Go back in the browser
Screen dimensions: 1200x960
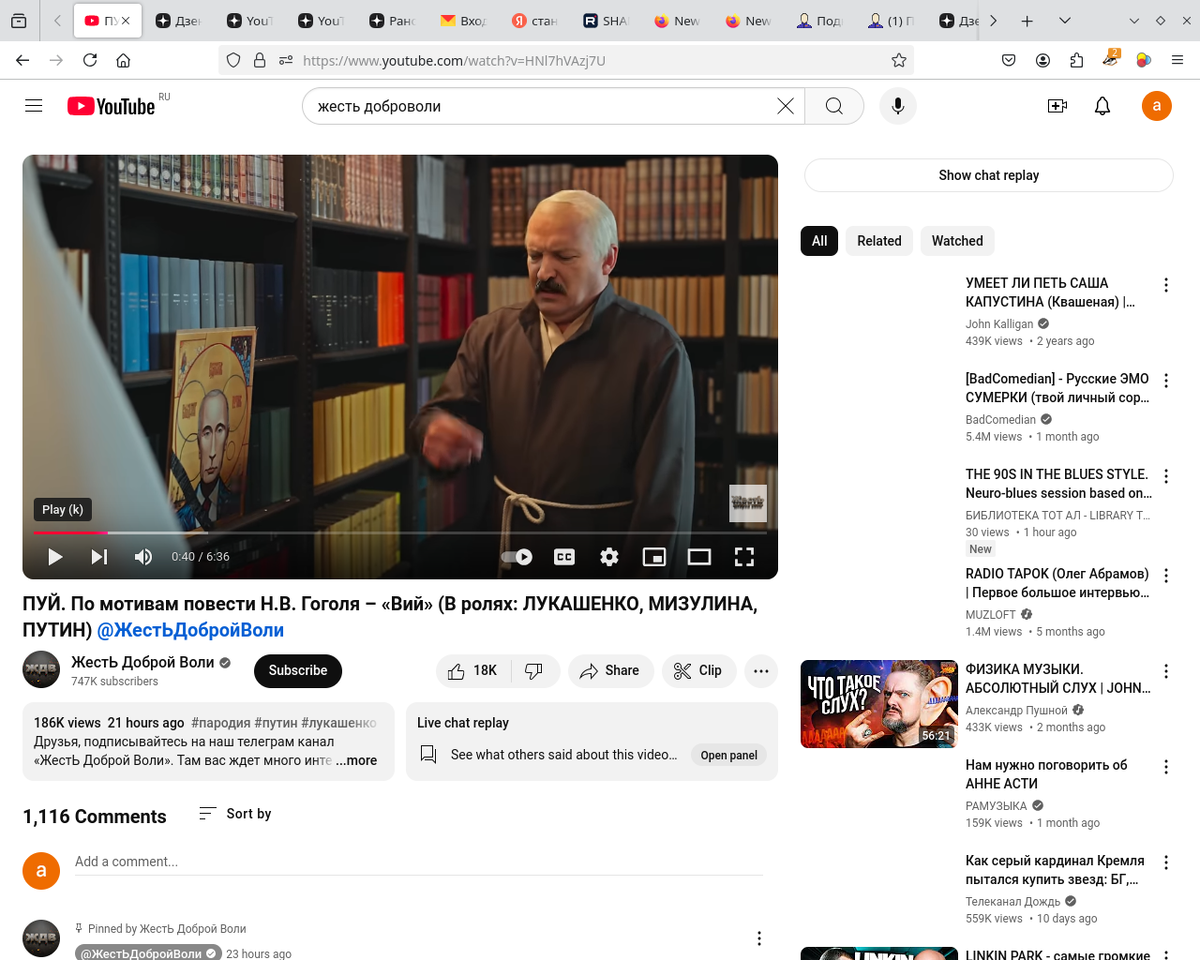tap(23, 61)
